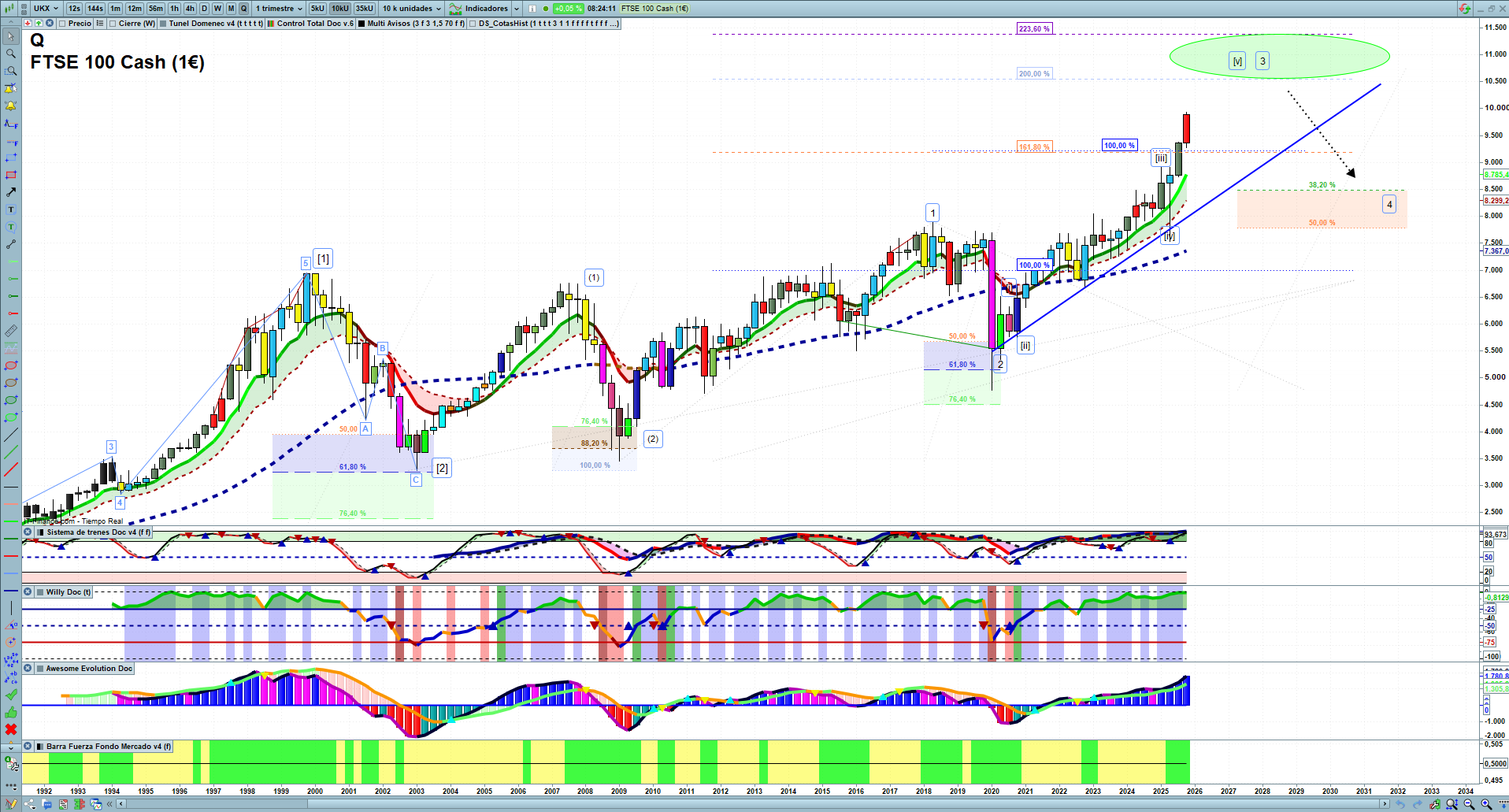
Task: Click the green up-arrow panel icon
Action: pyautogui.click(x=39, y=24)
